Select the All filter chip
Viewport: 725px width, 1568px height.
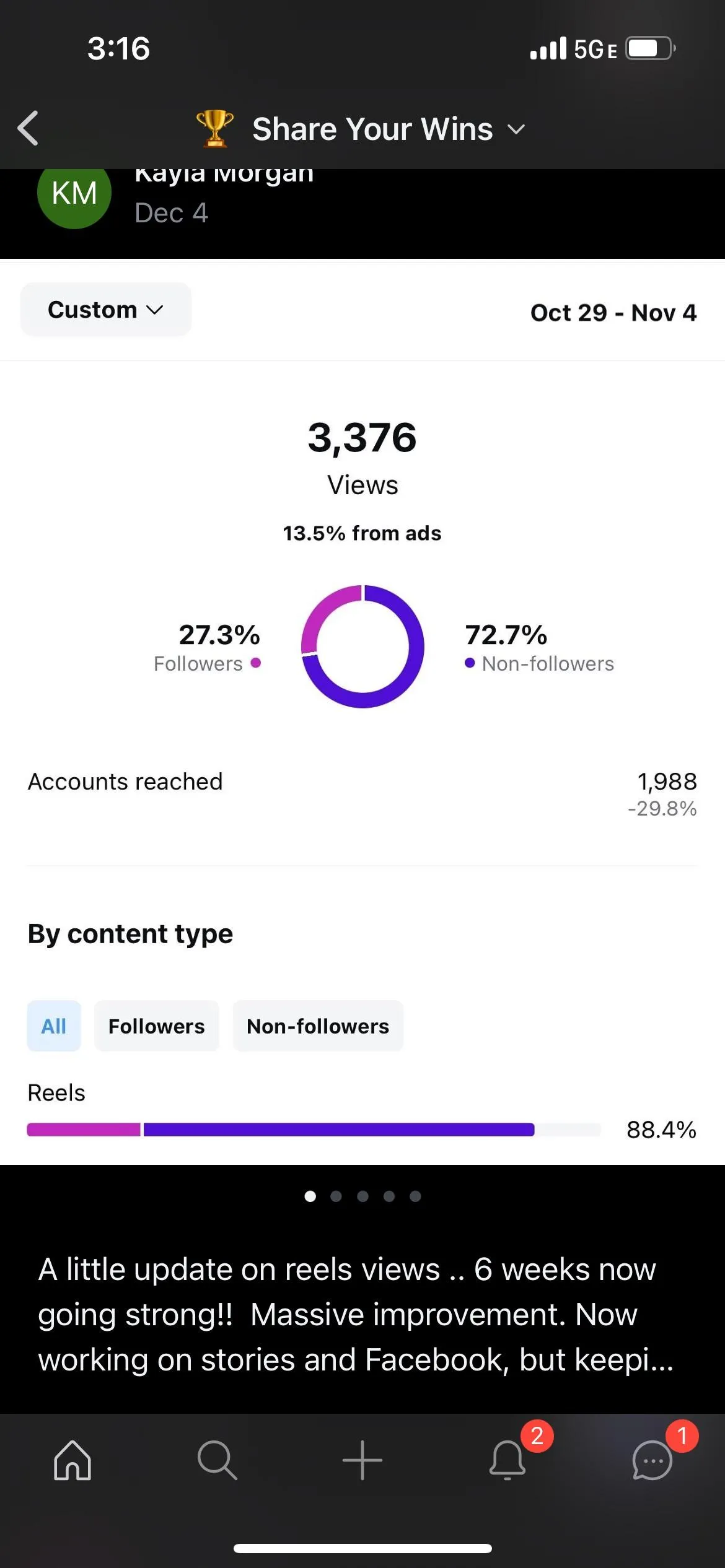tap(54, 1026)
